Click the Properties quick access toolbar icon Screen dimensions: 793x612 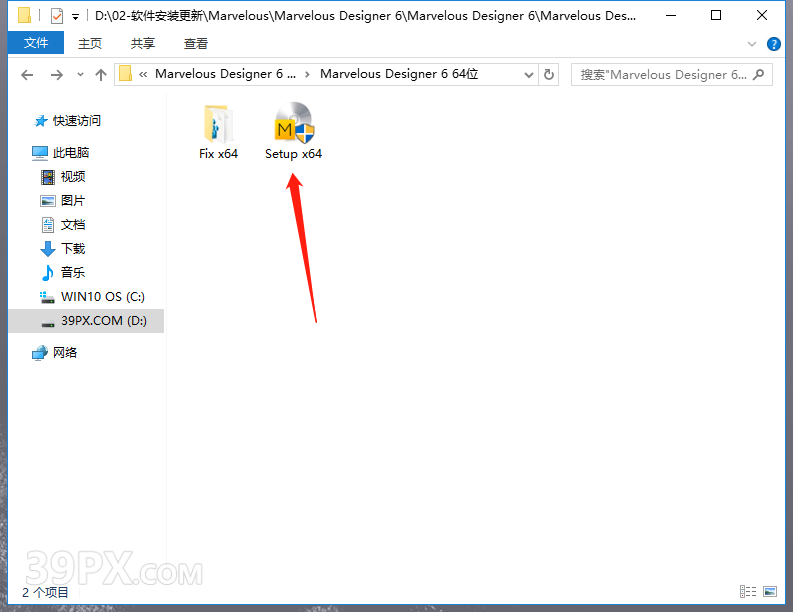(57, 16)
